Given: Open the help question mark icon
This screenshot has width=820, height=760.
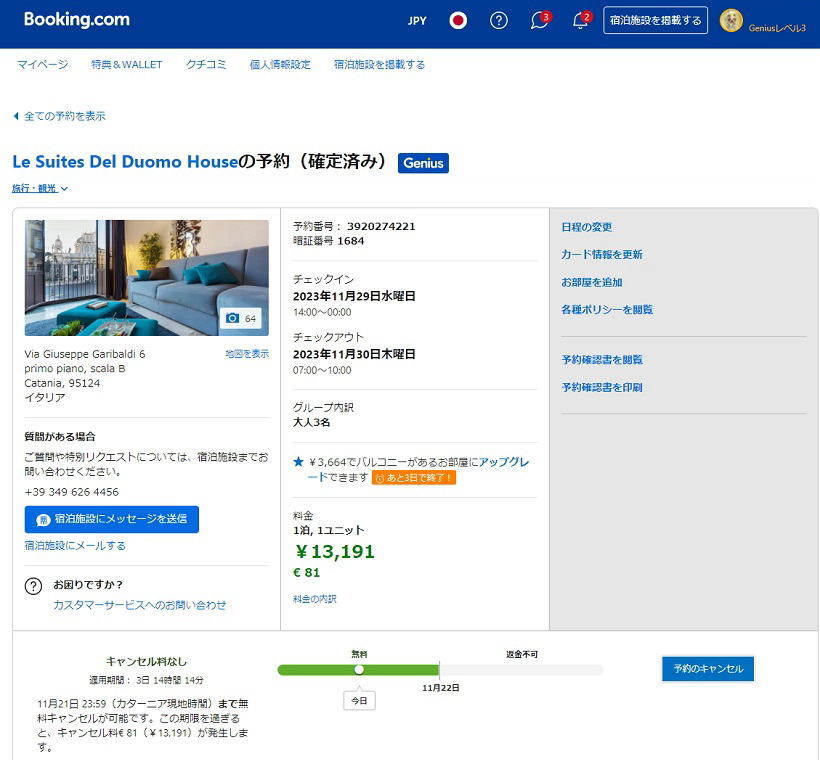Looking at the screenshot, I should click(x=499, y=21).
